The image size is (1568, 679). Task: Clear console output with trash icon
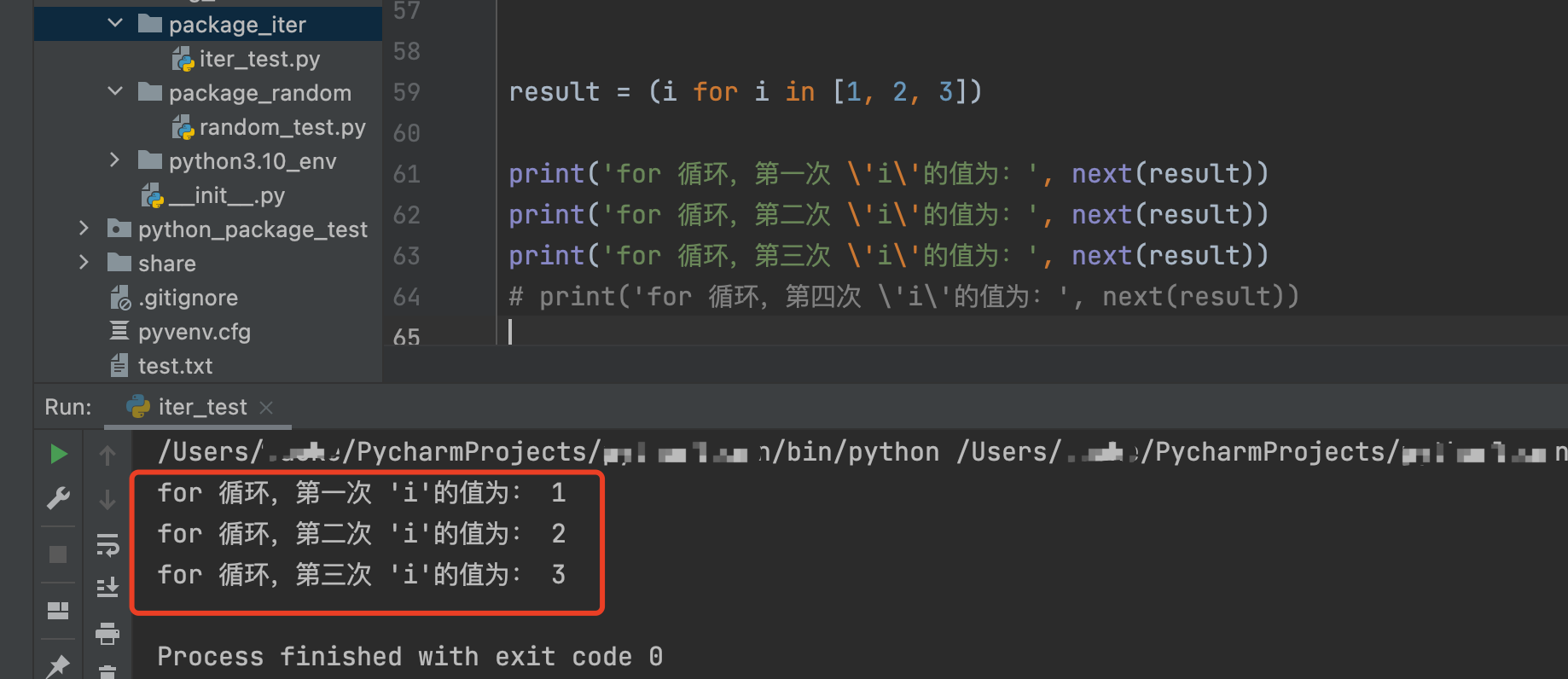point(107,672)
